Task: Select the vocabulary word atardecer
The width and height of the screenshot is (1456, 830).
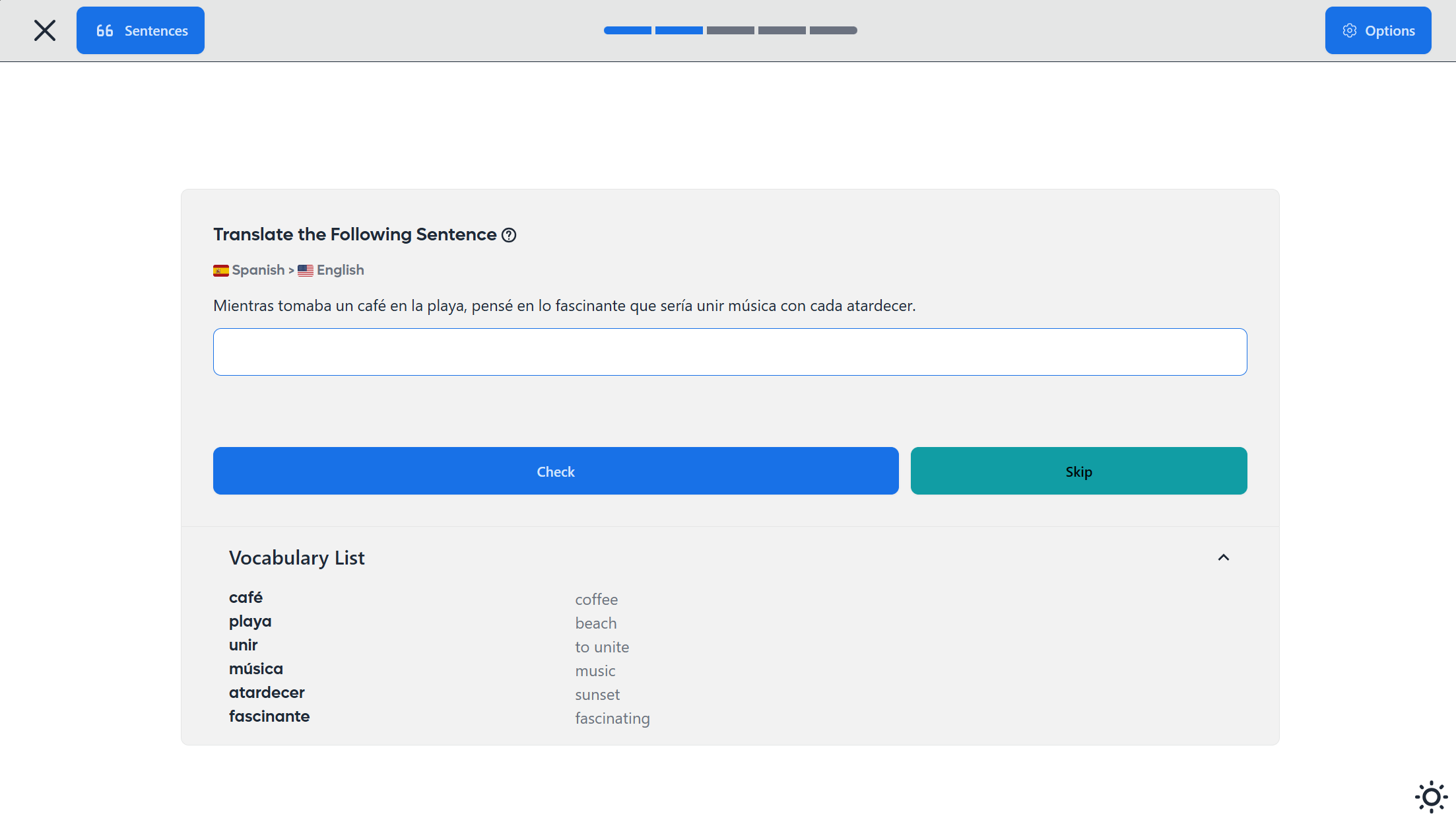Action: click(267, 693)
